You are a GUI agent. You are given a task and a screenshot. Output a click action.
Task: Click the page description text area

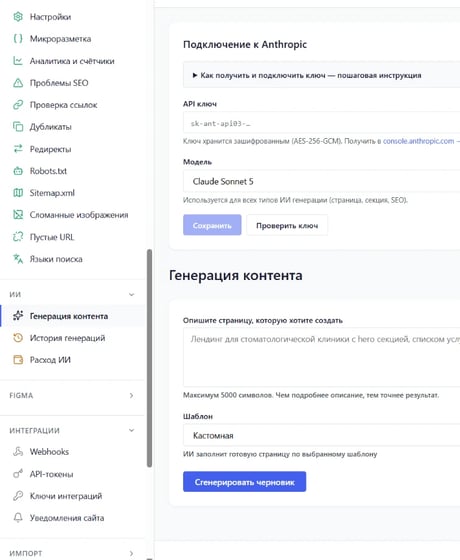[x=321, y=357]
